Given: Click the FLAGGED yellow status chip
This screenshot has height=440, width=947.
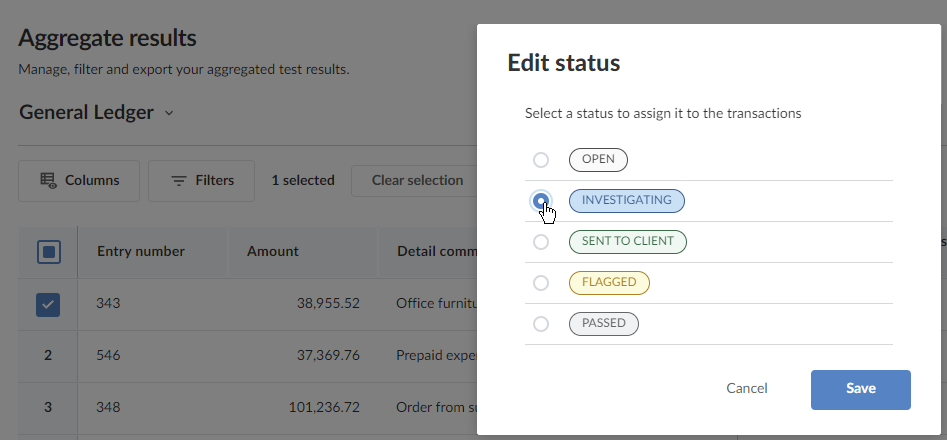Looking at the screenshot, I should tap(609, 283).
